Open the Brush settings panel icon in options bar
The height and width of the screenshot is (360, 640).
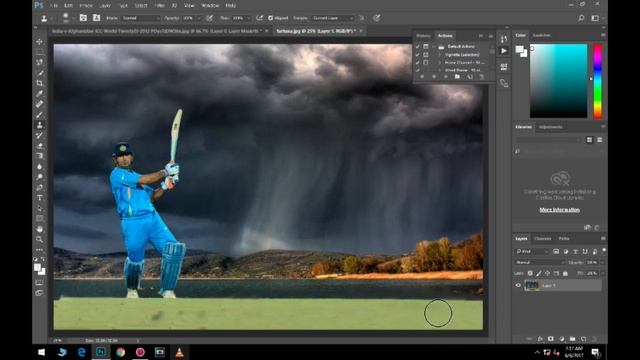(x=83, y=18)
